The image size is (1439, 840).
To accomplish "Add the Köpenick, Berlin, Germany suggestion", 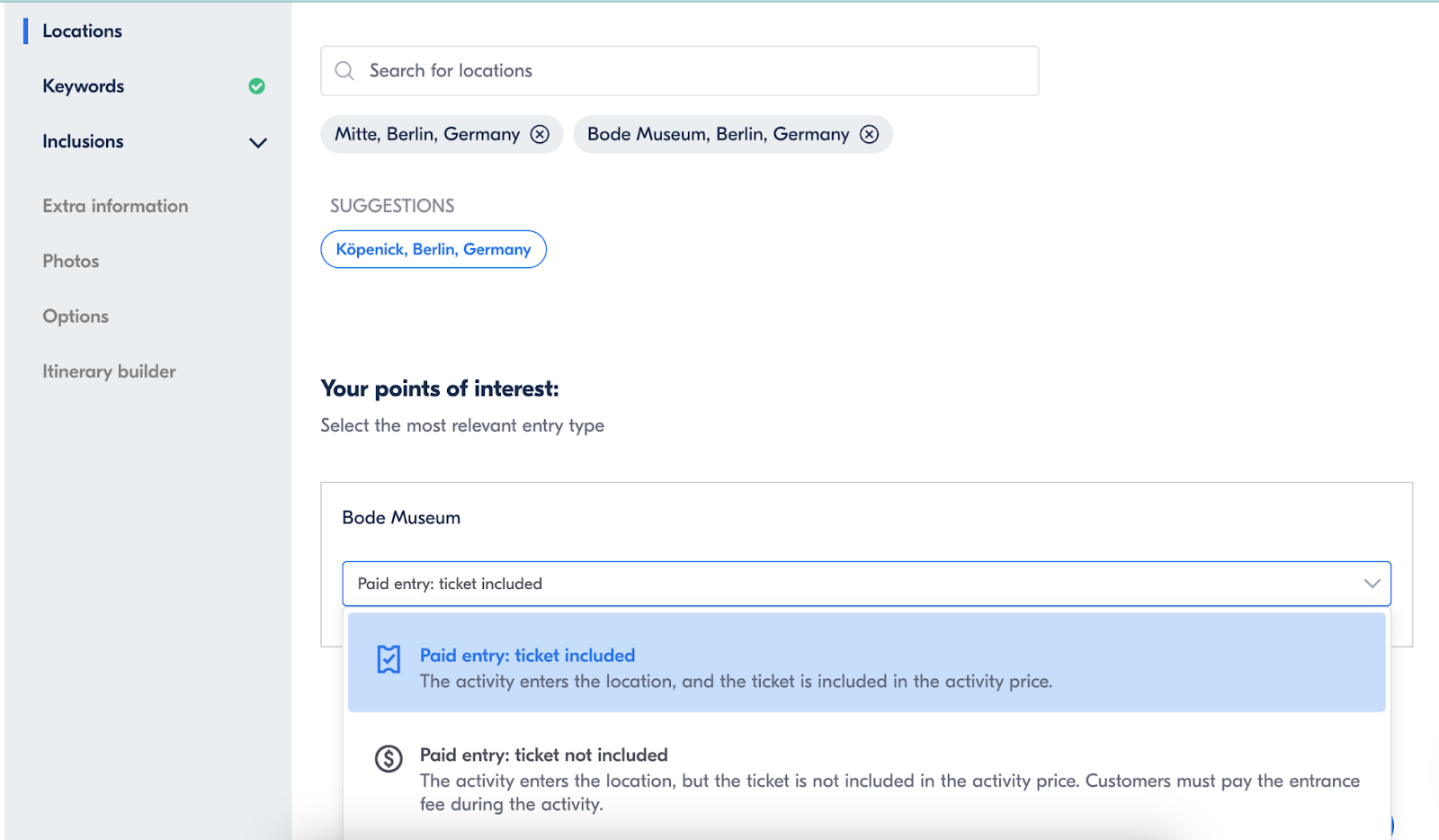I will 433,249.
